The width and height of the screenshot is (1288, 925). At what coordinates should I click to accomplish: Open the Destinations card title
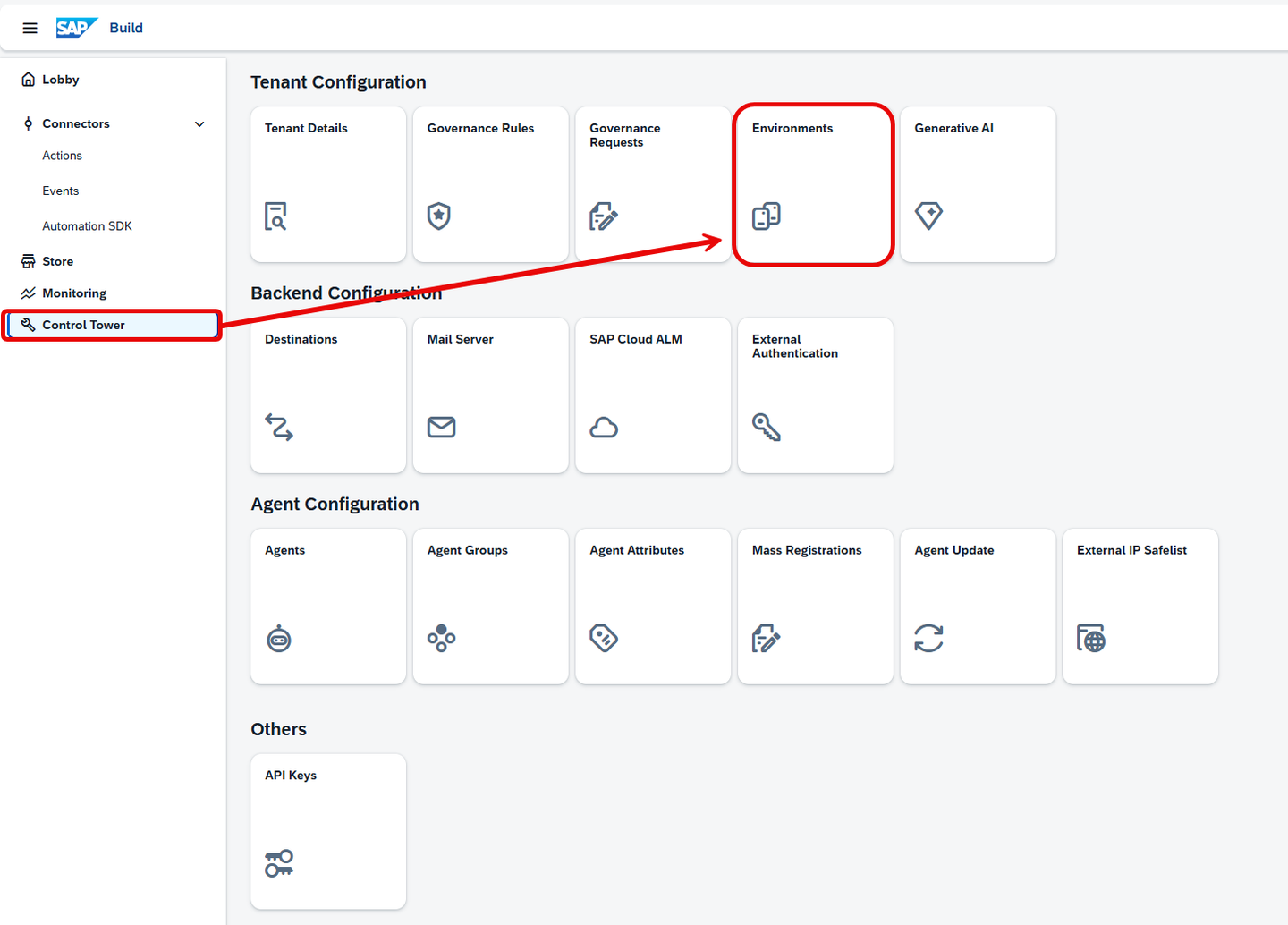pos(301,339)
